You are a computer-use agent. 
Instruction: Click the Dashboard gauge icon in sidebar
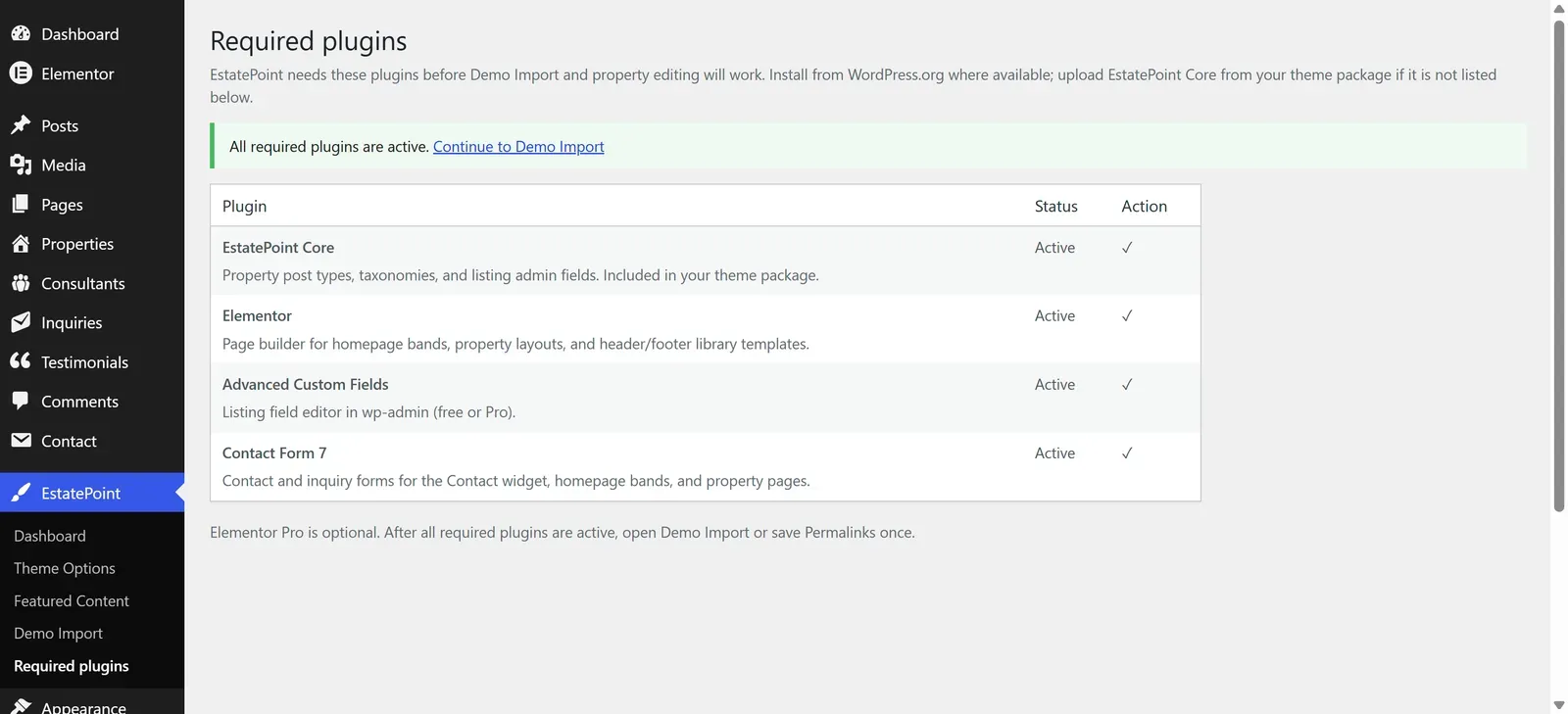pos(21,33)
